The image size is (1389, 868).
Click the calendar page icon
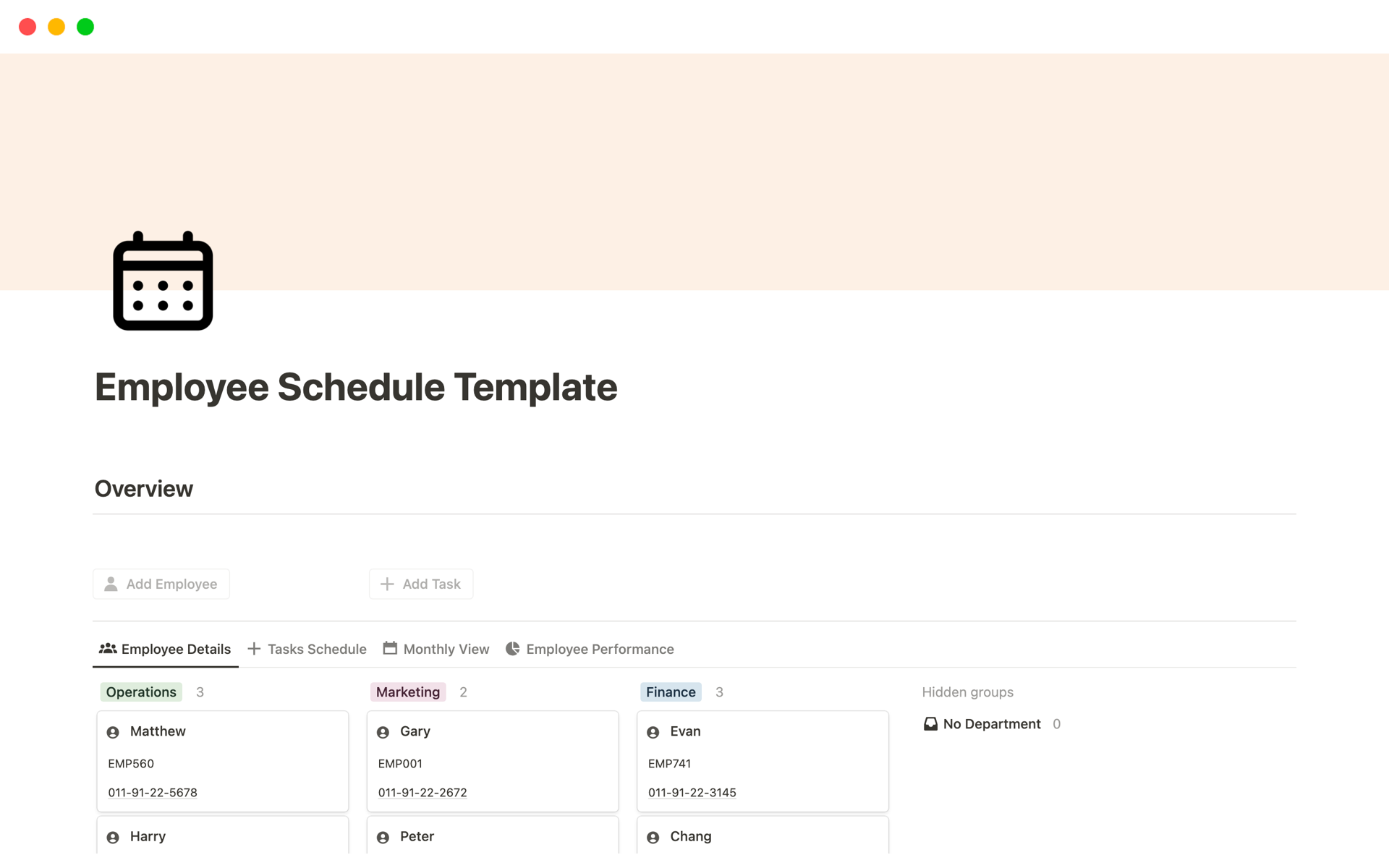163,281
